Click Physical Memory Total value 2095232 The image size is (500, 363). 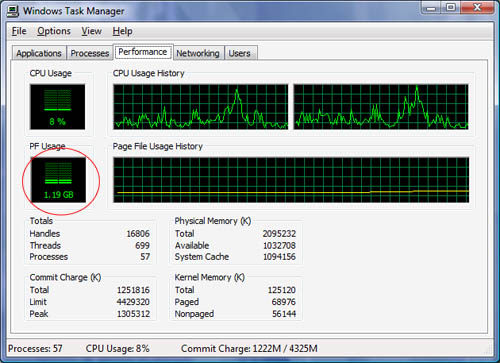pos(279,234)
